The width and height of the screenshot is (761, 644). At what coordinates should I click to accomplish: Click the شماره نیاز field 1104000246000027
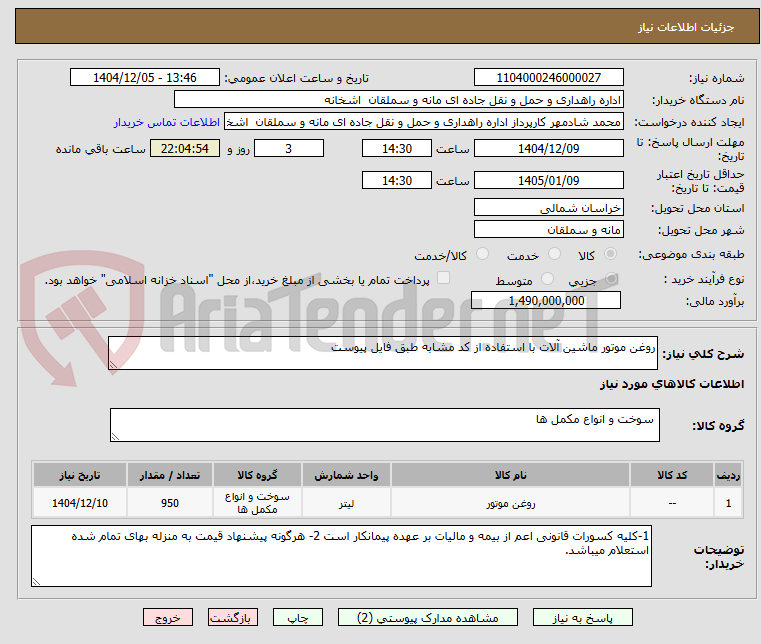(x=548, y=78)
